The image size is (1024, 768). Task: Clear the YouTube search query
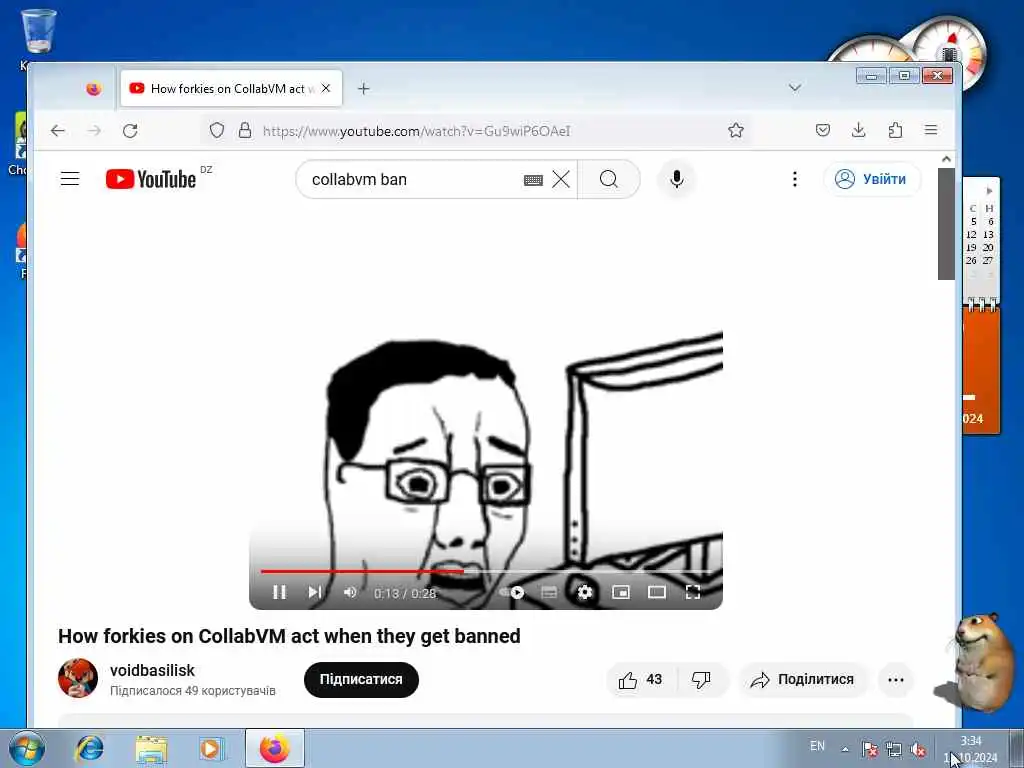pyautogui.click(x=561, y=179)
